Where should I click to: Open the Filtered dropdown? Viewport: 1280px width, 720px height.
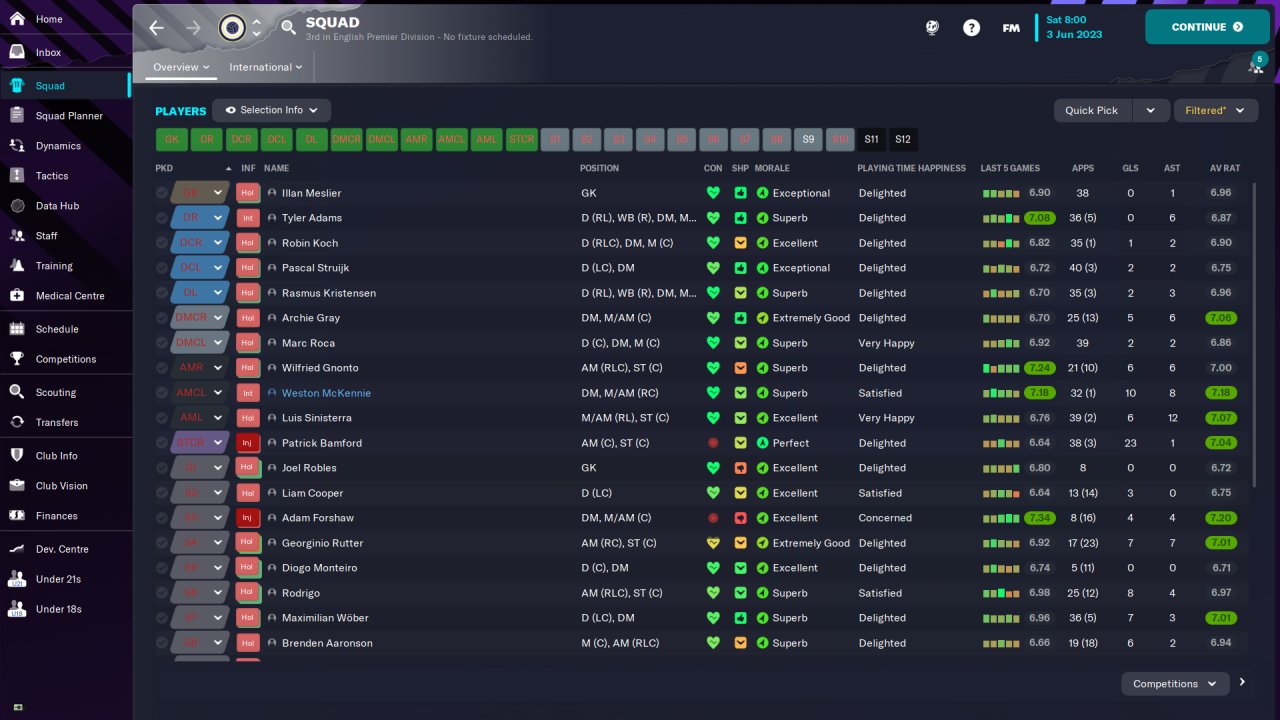(1216, 110)
